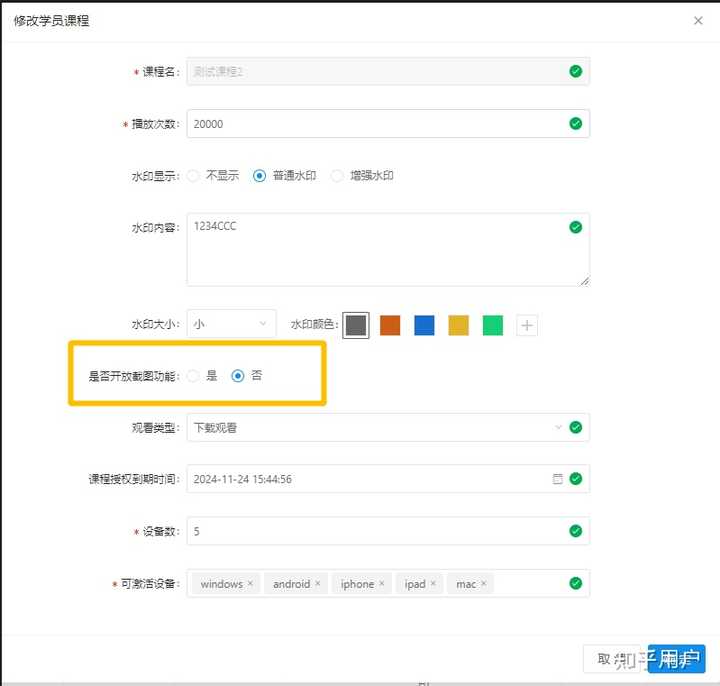720x686 pixels.
Task: Click the 观看类型 chevron arrow
Action: 558,427
